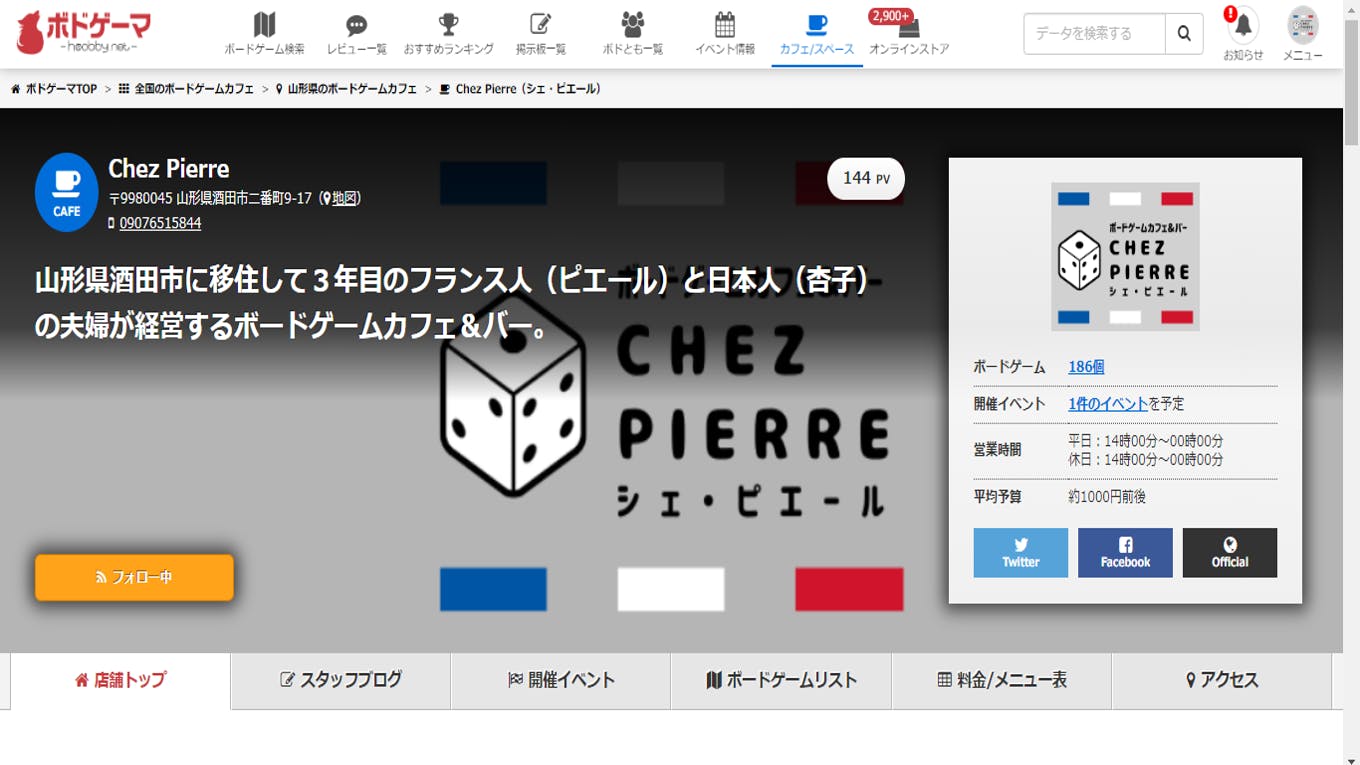Open the Price/Menu table tab

pyautogui.click(x=1001, y=680)
